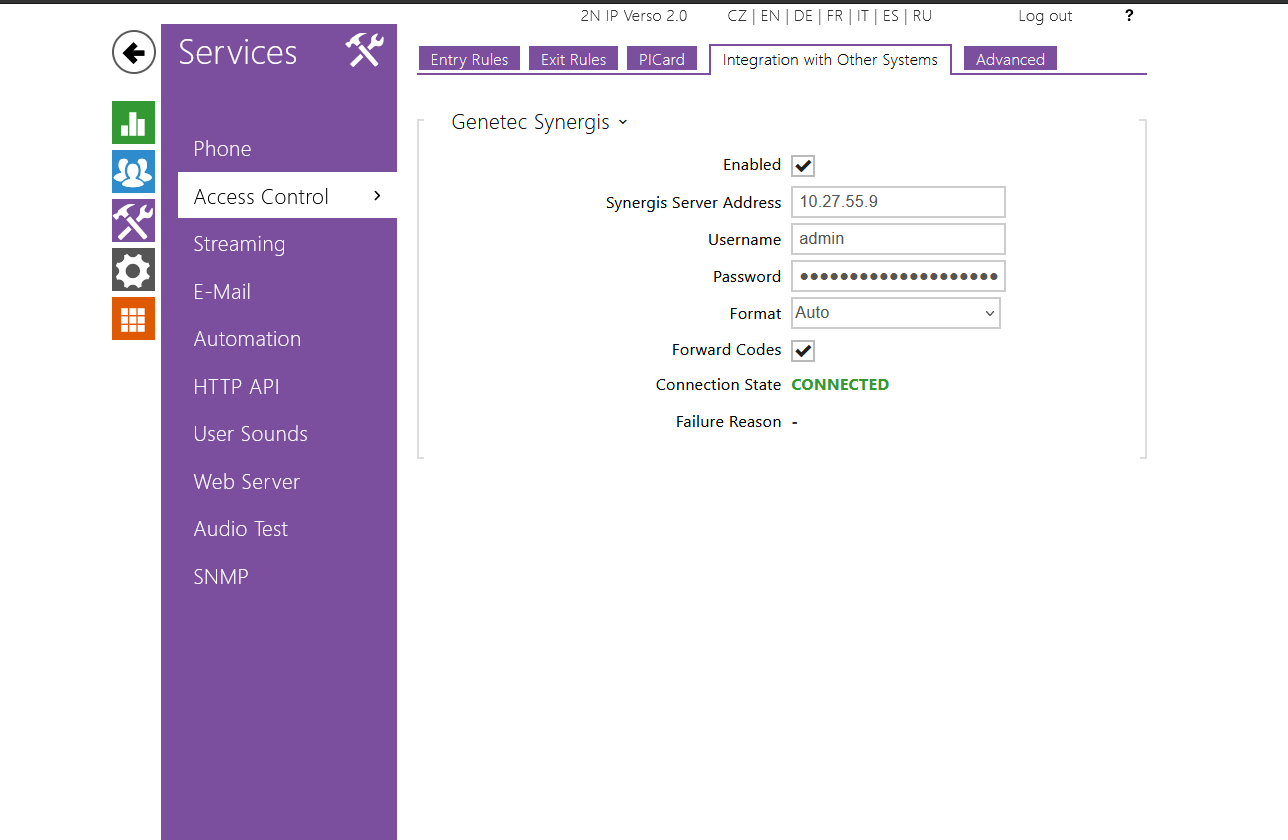Open the HTTP API menu item
1288x840 pixels.
click(x=236, y=387)
